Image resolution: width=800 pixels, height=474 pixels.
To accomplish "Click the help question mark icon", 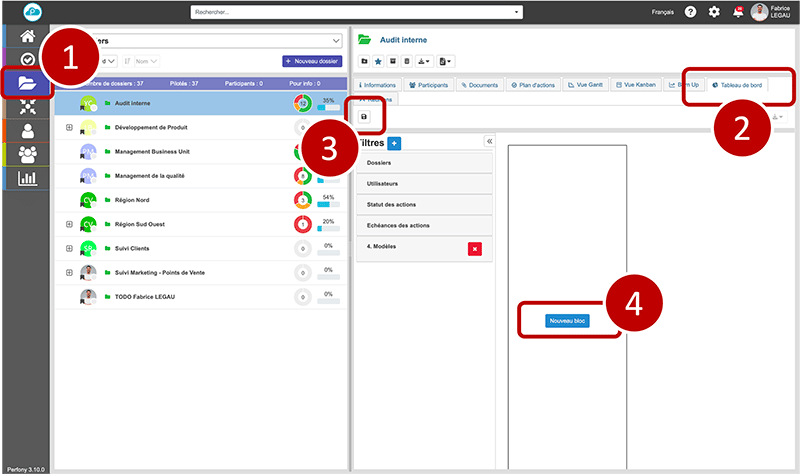I will pos(690,12).
